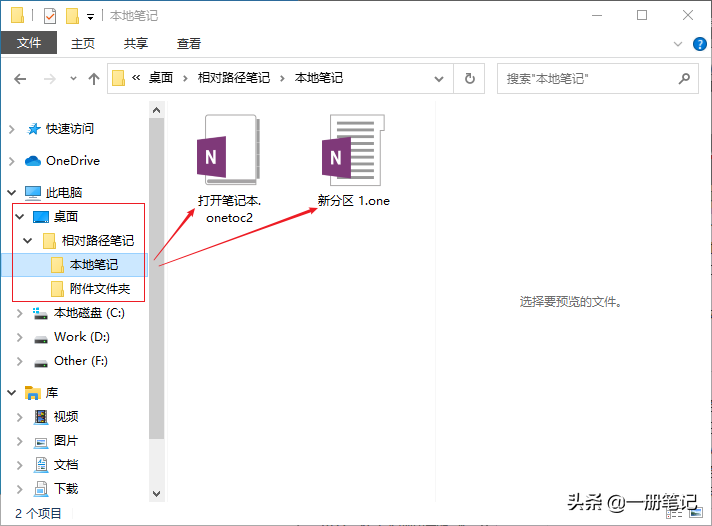Collapse the 库 libraries node

pyautogui.click(x=12, y=393)
